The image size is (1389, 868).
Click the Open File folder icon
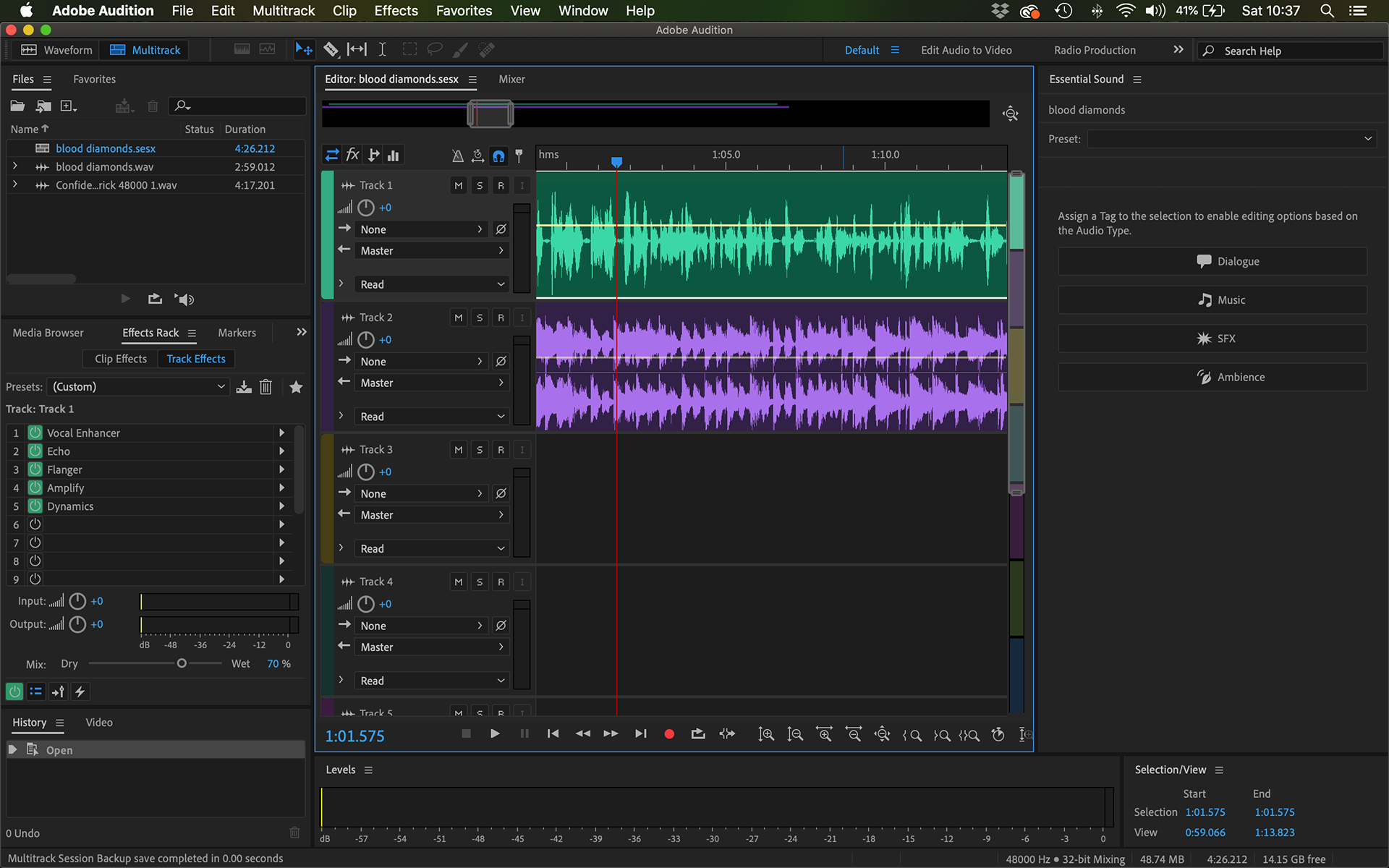click(17, 106)
